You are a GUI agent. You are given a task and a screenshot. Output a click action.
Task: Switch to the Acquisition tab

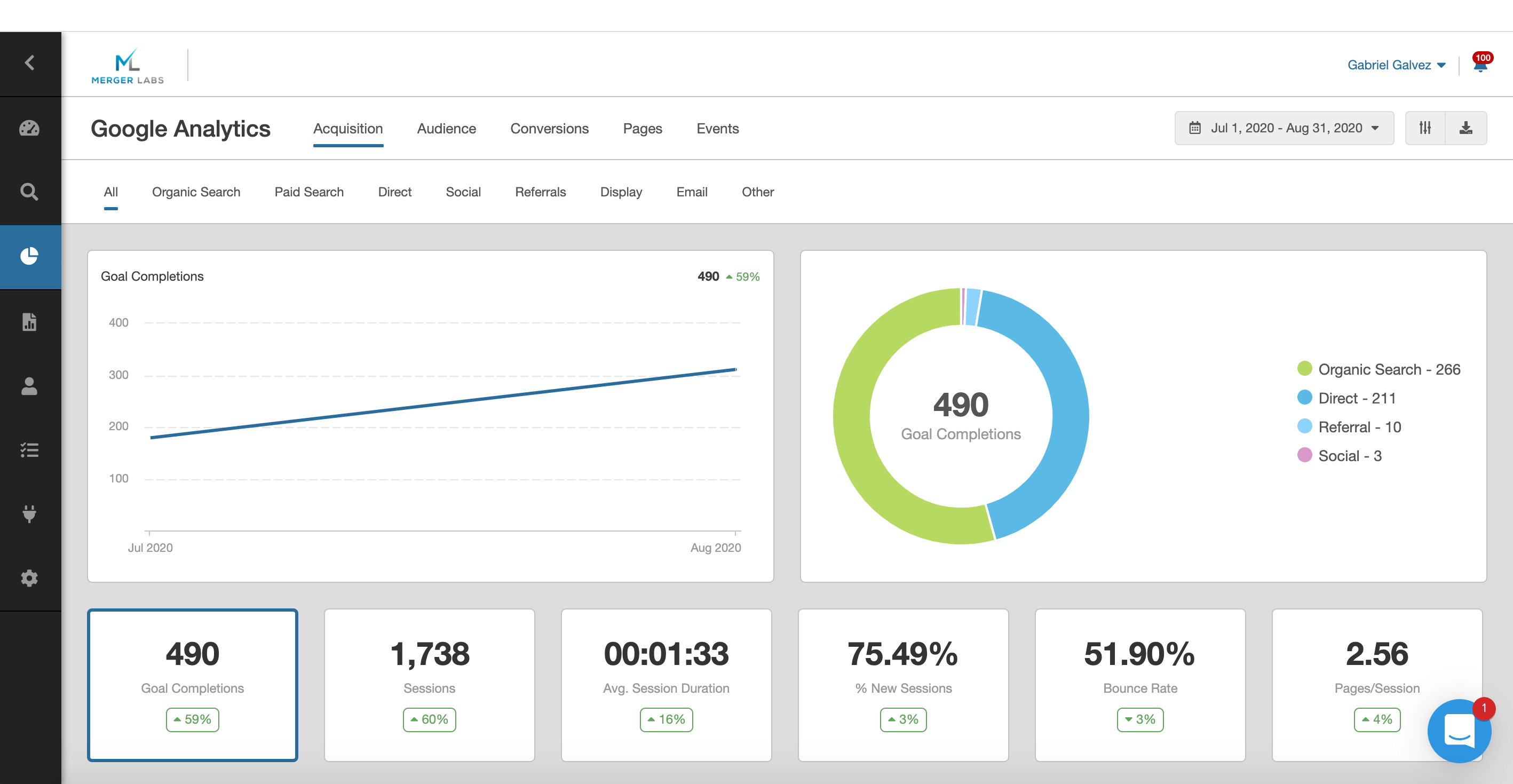[x=348, y=129]
